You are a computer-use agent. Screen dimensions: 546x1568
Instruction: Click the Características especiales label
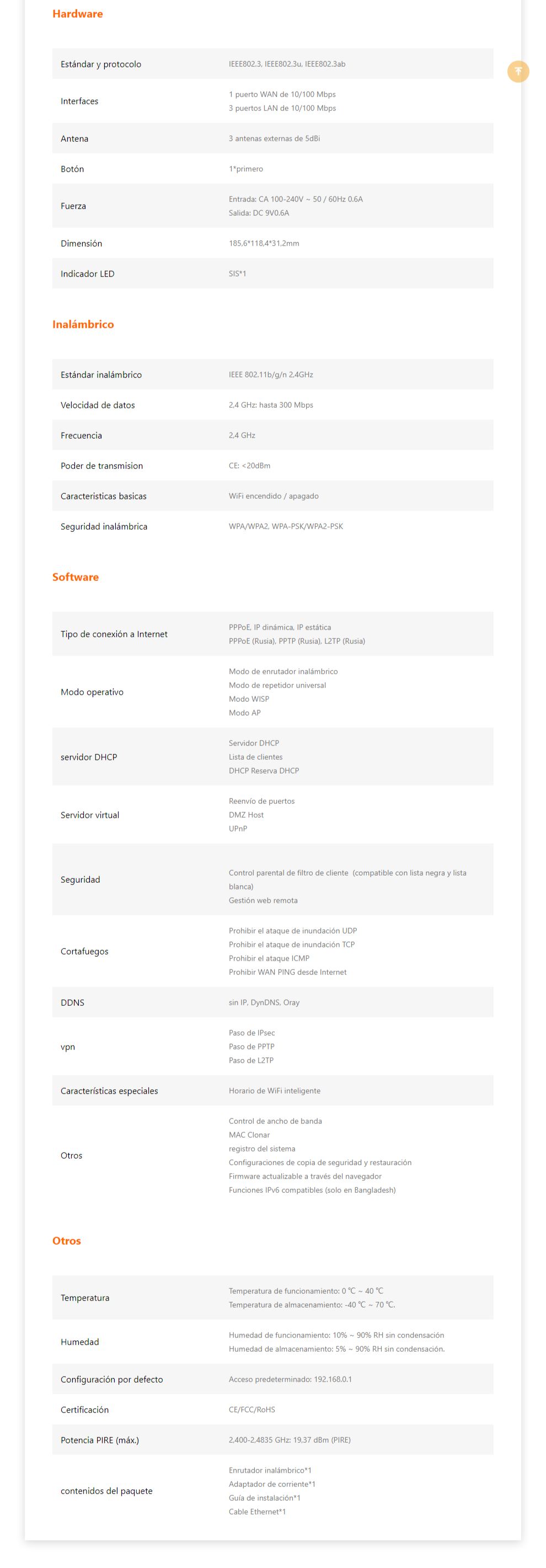[109, 1091]
